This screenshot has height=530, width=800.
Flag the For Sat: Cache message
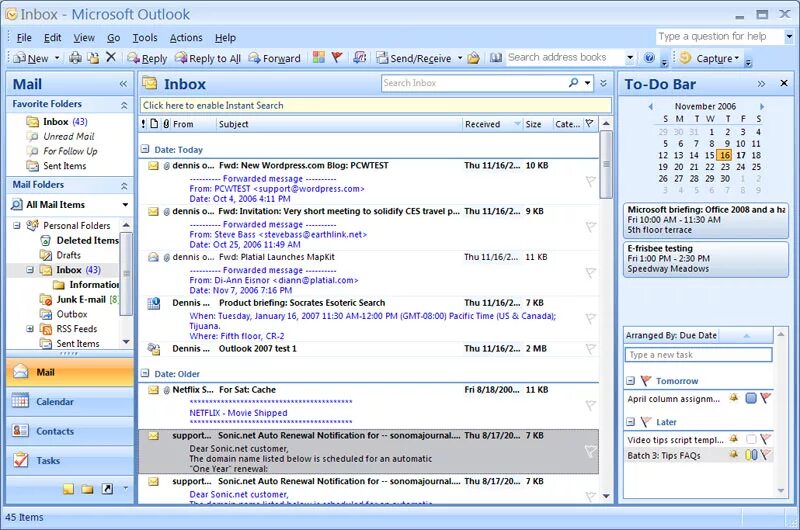[x=591, y=406]
